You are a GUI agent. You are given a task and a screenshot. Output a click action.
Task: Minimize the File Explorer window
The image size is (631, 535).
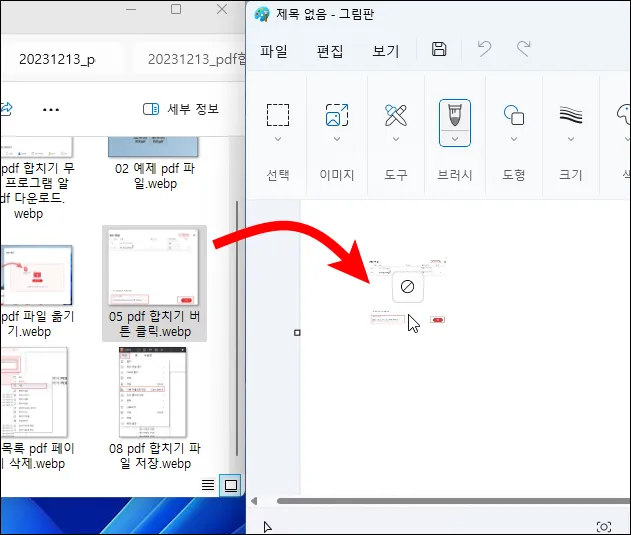click(x=131, y=9)
